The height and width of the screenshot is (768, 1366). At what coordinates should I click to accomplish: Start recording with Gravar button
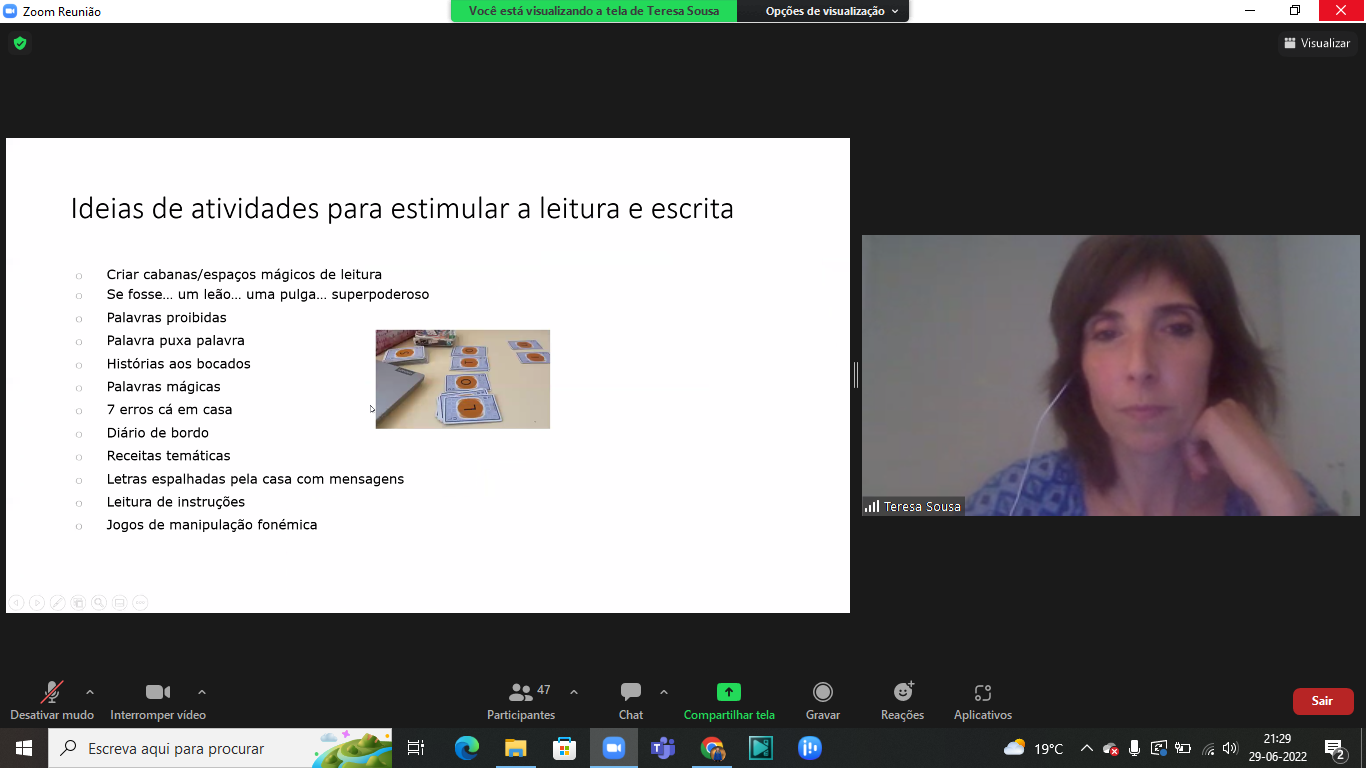point(822,700)
